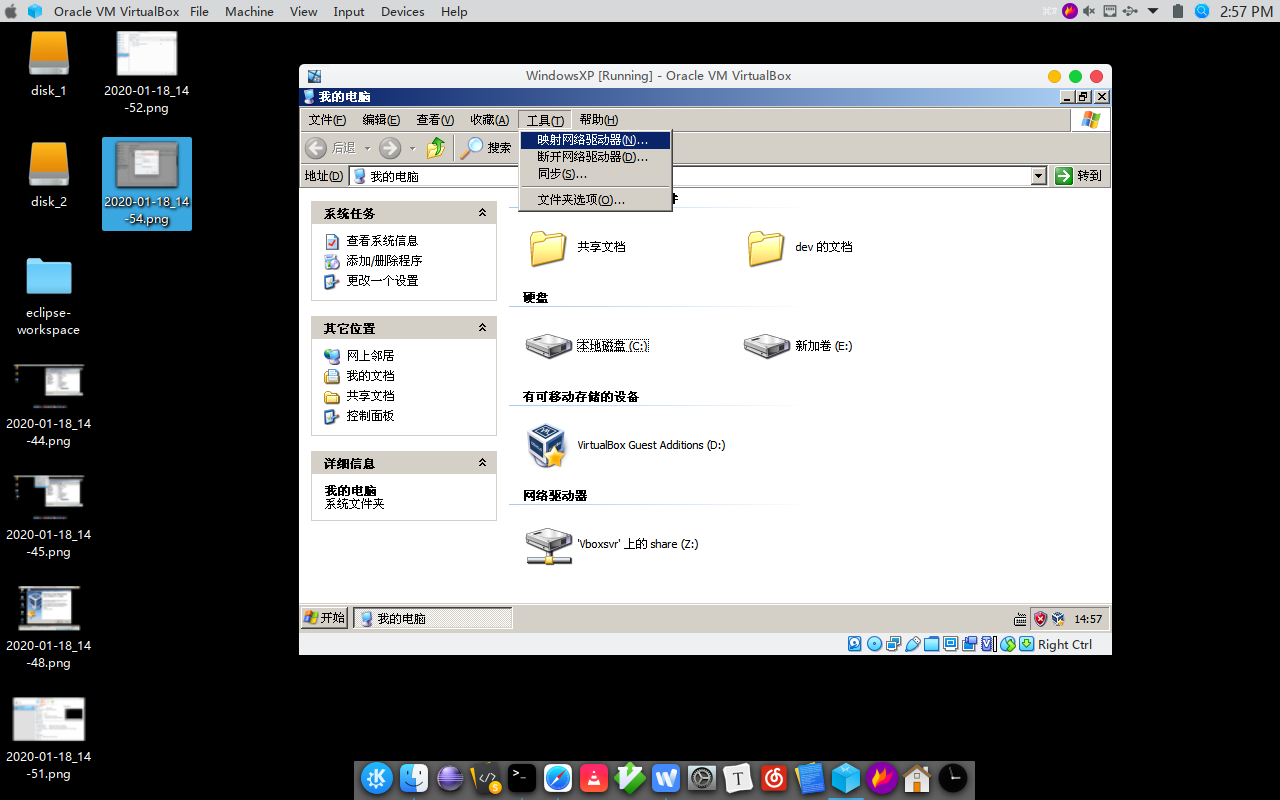This screenshot has width=1280, height=800.
Task: Open the 文件(F) menu
Action: (x=327, y=120)
